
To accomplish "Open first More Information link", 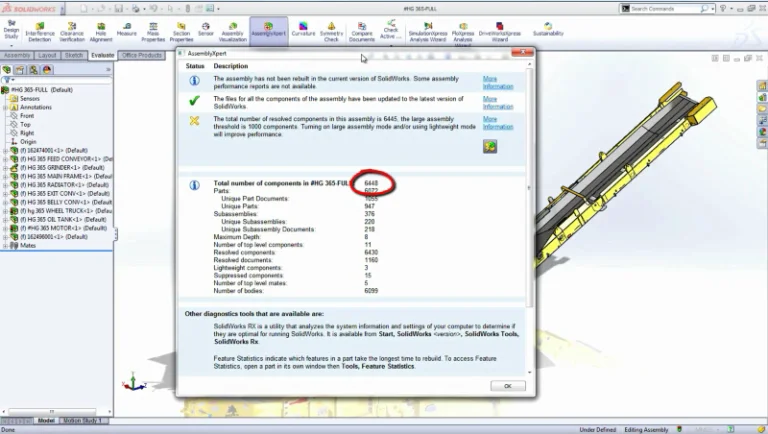I will click(x=497, y=82).
